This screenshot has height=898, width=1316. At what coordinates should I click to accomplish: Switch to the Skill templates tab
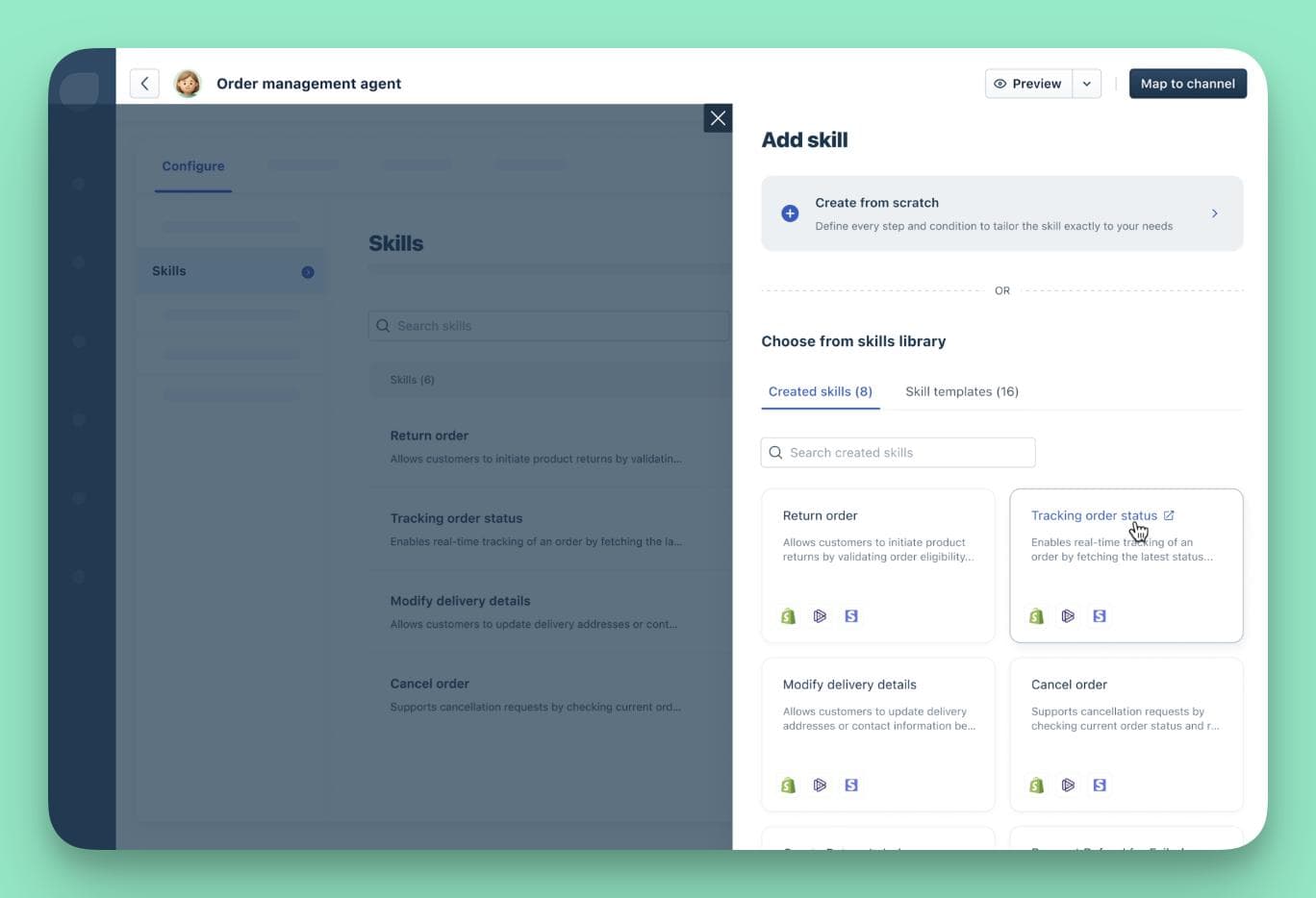point(961,391)
